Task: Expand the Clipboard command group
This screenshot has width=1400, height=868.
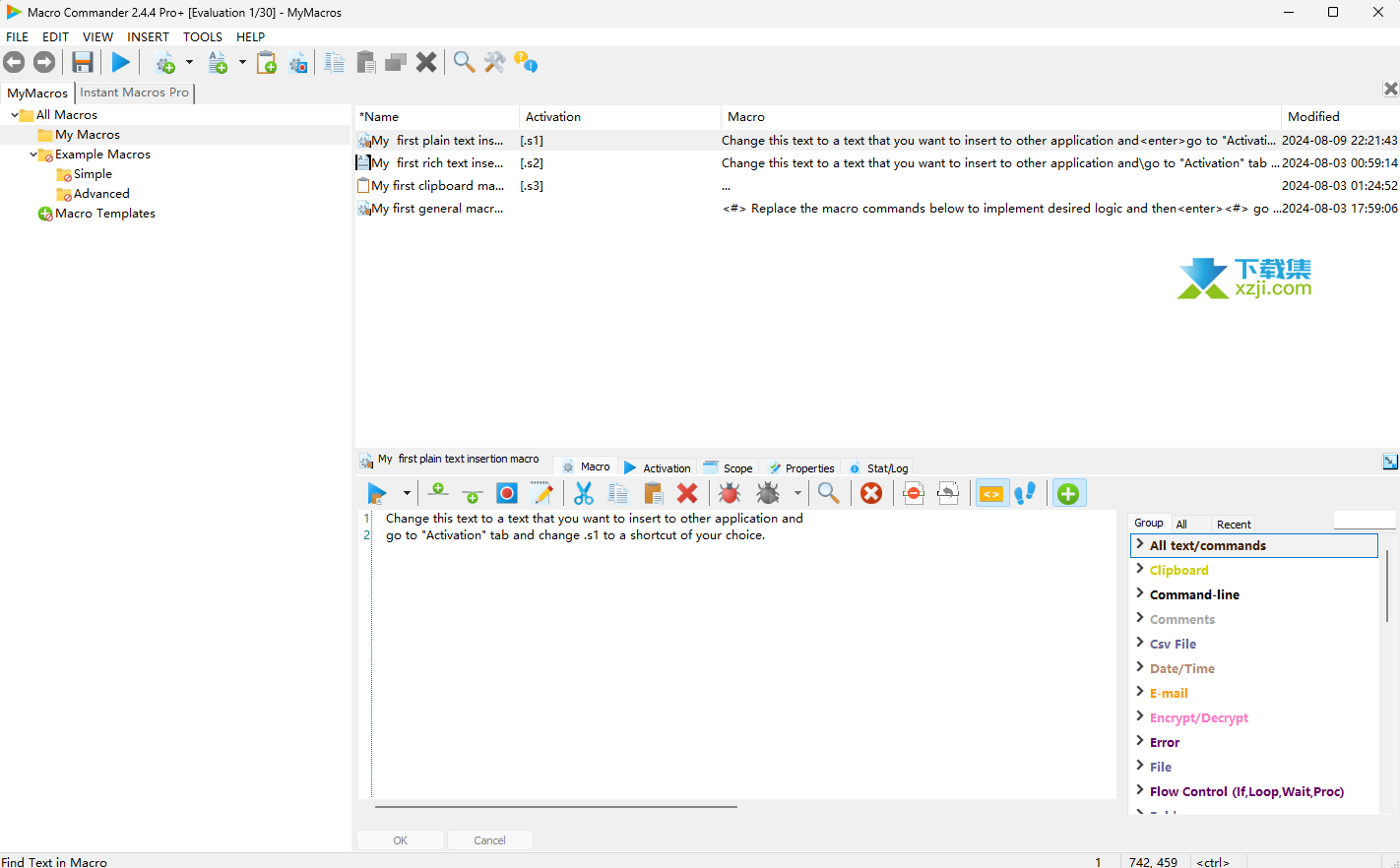Action: pos(1140,569)
